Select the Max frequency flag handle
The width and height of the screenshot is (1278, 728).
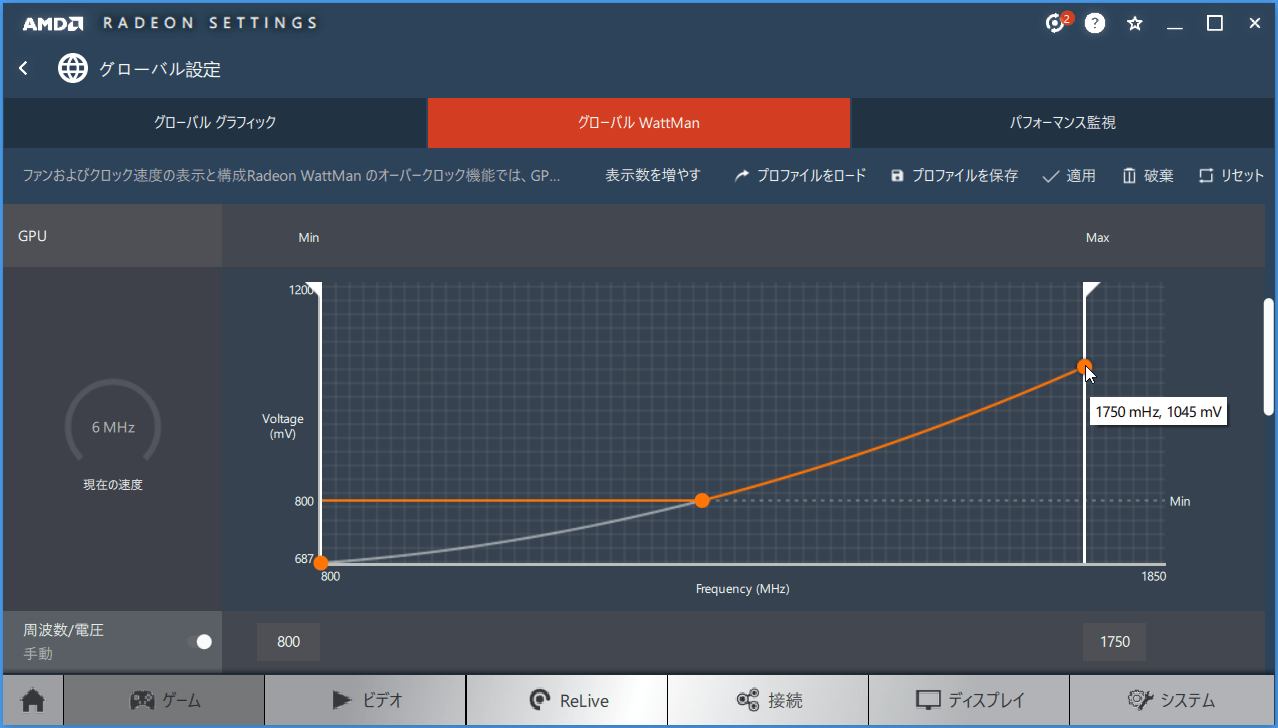[1092, 289]
